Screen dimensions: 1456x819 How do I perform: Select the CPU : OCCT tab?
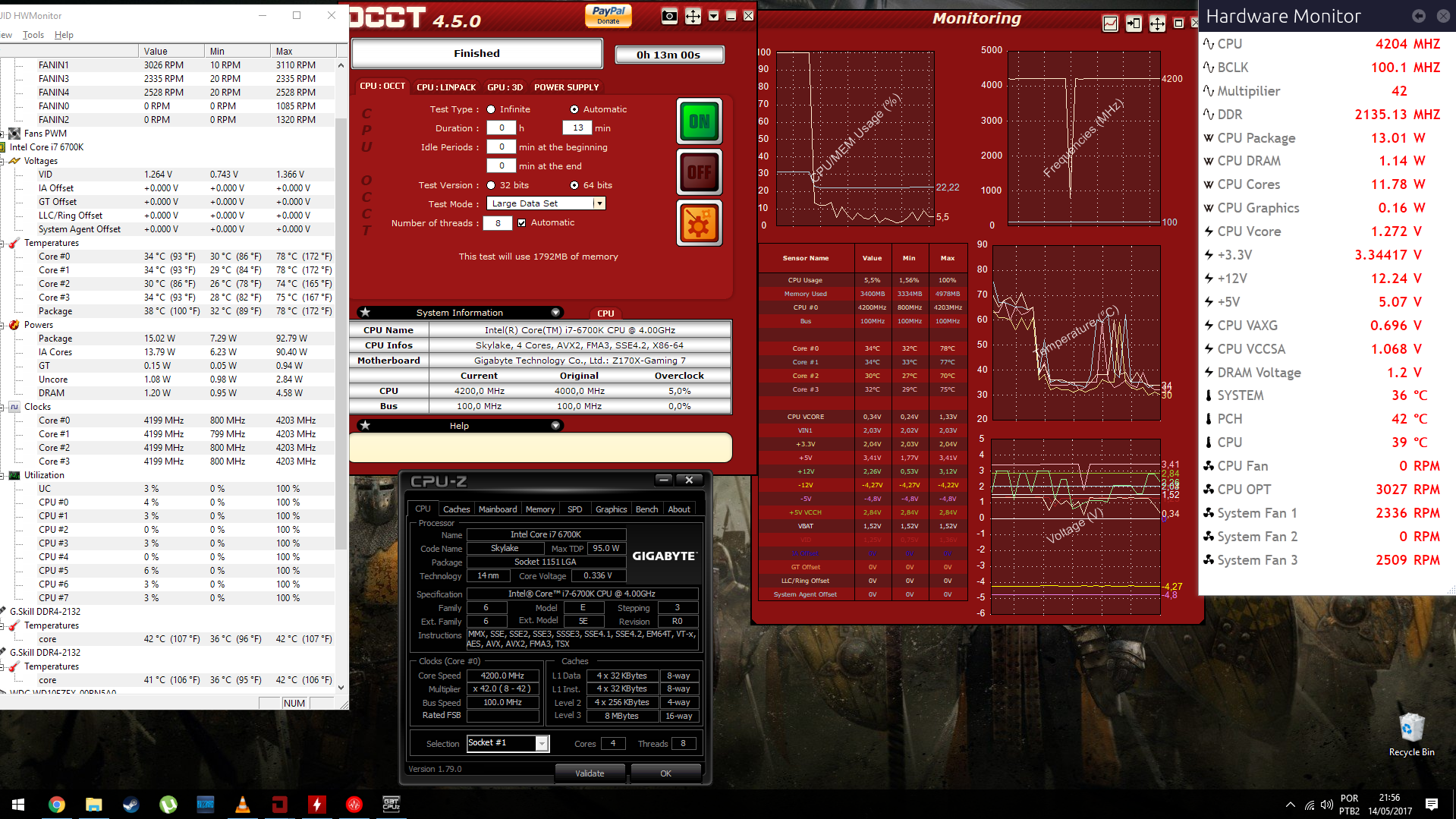click(382, 87)
